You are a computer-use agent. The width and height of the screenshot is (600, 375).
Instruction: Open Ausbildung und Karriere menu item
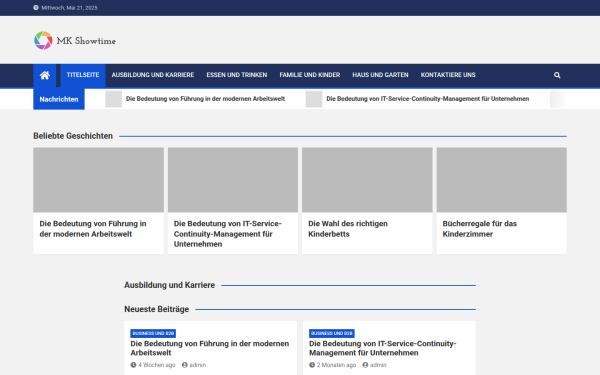coord(153,75)
